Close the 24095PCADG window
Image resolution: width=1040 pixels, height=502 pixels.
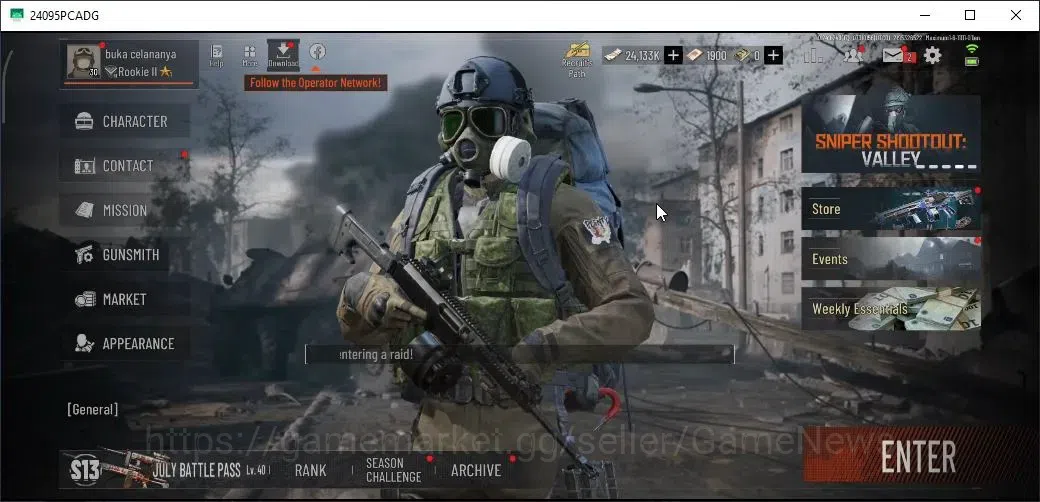click(1015, 15)
